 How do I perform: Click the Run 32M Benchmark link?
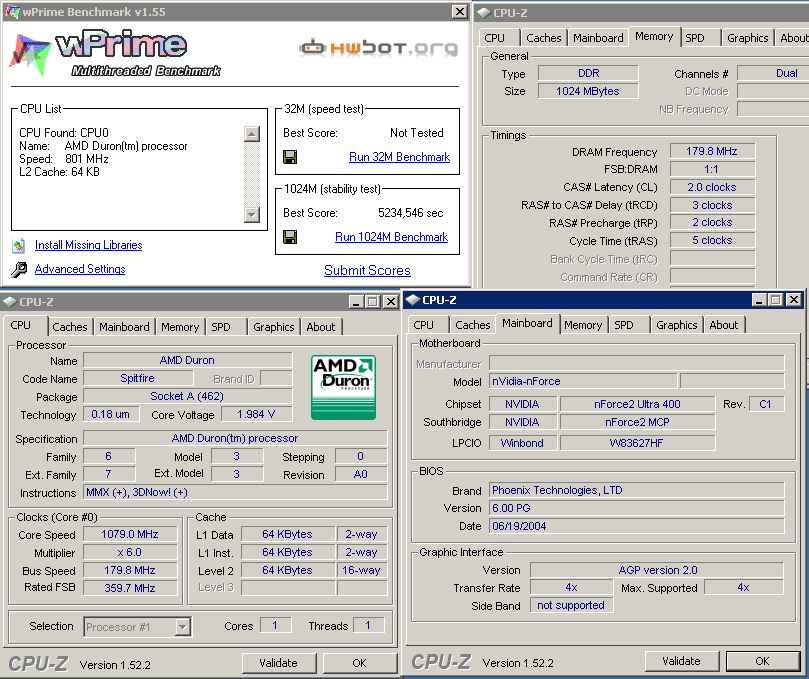[399, 157]
